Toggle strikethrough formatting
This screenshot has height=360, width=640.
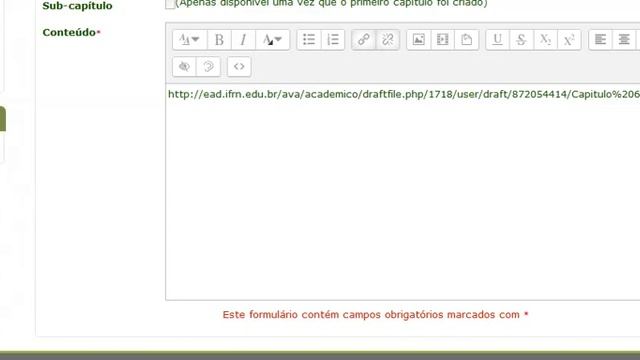[521, 40]
